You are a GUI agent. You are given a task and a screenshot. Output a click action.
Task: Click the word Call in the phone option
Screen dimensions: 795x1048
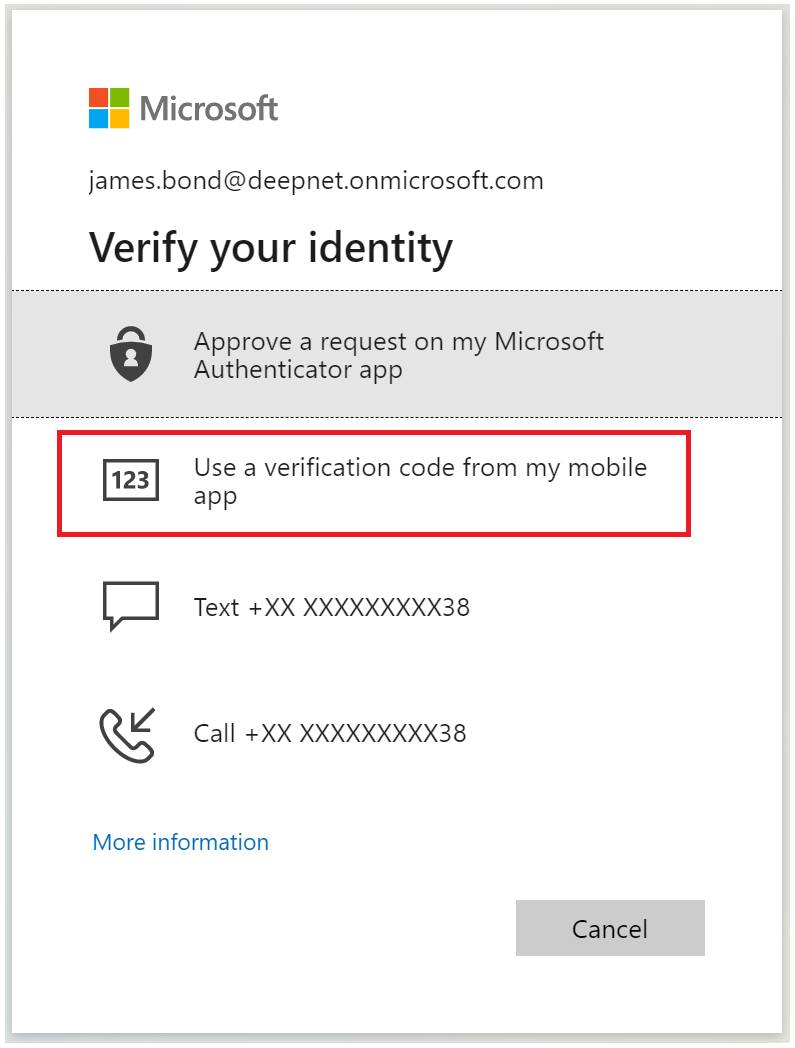tap(215, 733)
